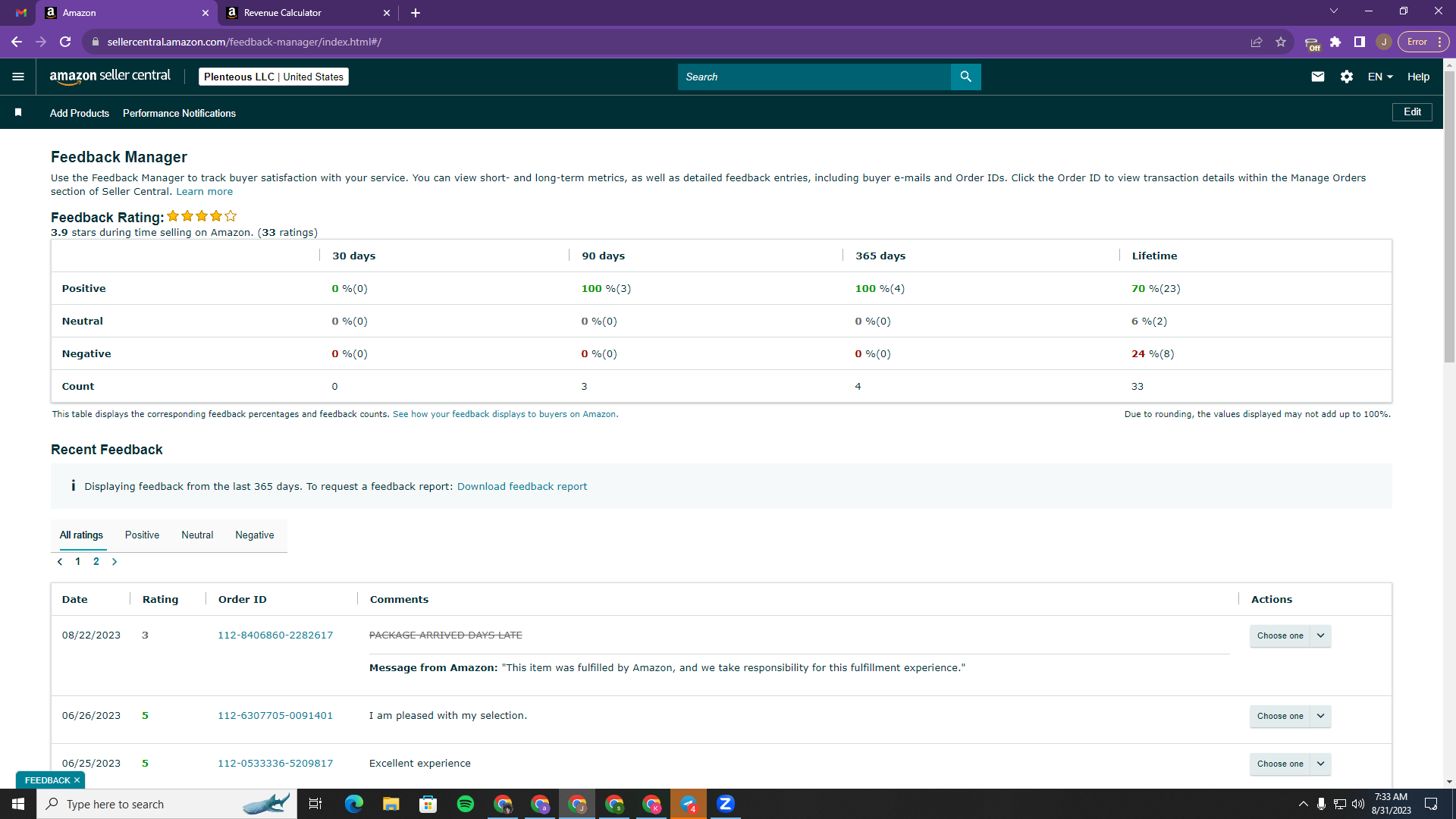
Task: Open Spotify from the taskbar
Action: pos(466,804)
